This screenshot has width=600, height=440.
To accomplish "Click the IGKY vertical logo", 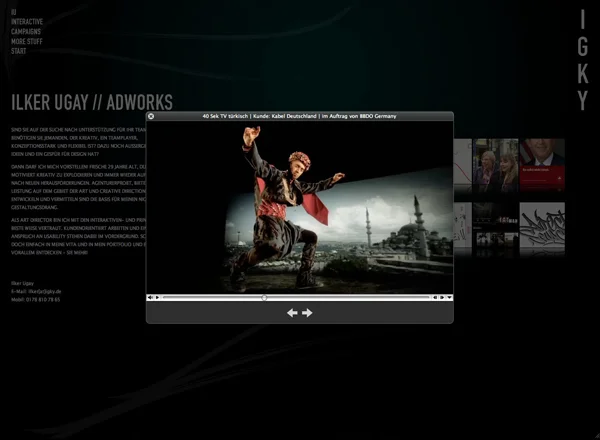I will pyautogui.click(x=582, y=60).
